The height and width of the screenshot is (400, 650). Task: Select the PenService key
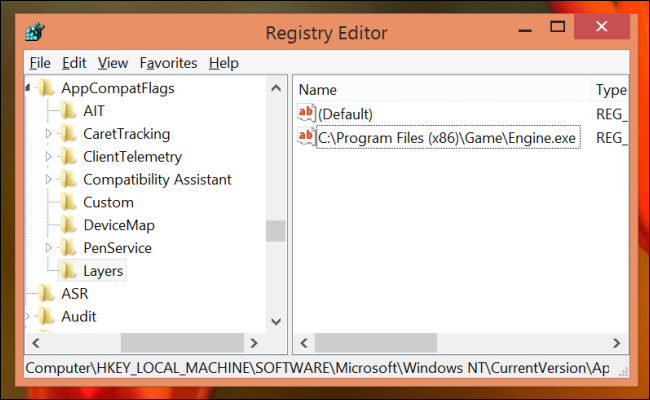pos(118,247)
